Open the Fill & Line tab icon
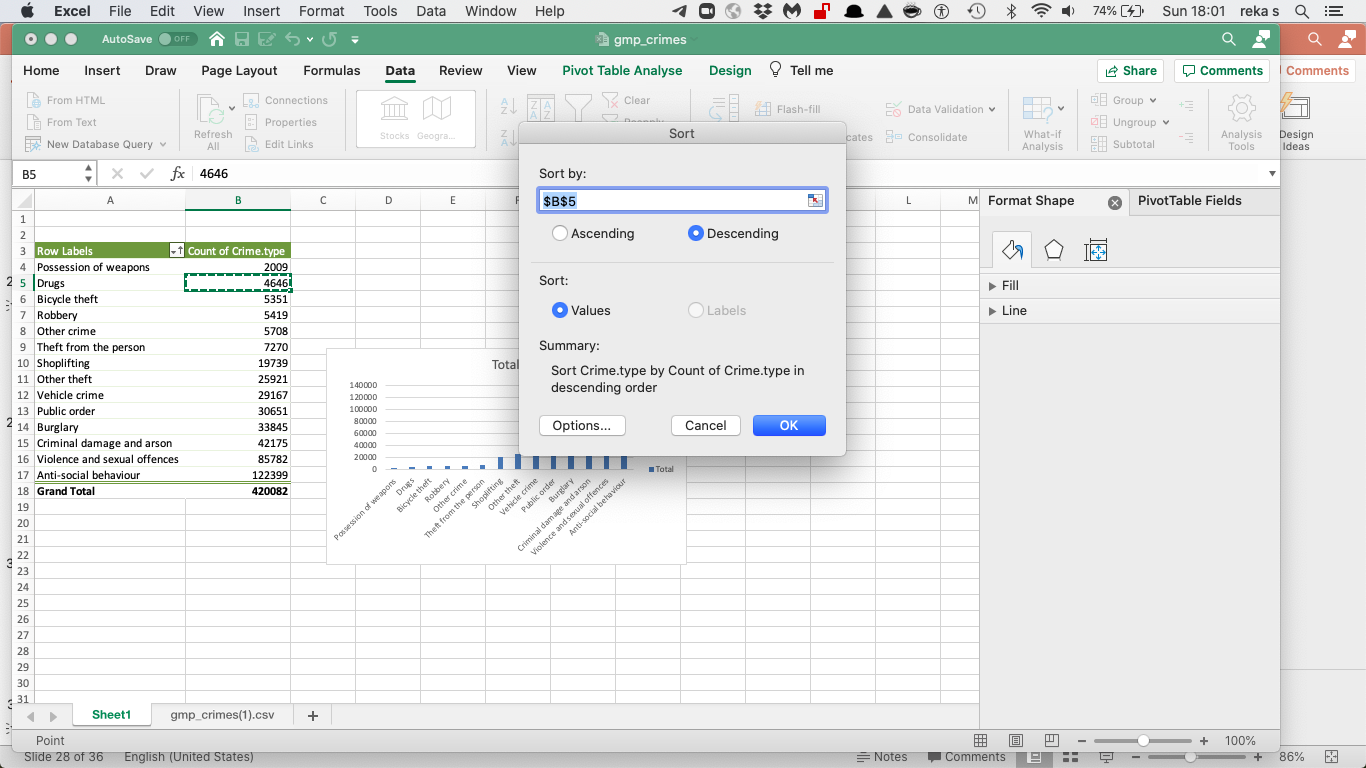Screen dimensions: 1366x768 pyautogui.click(x=1012, y=250)
